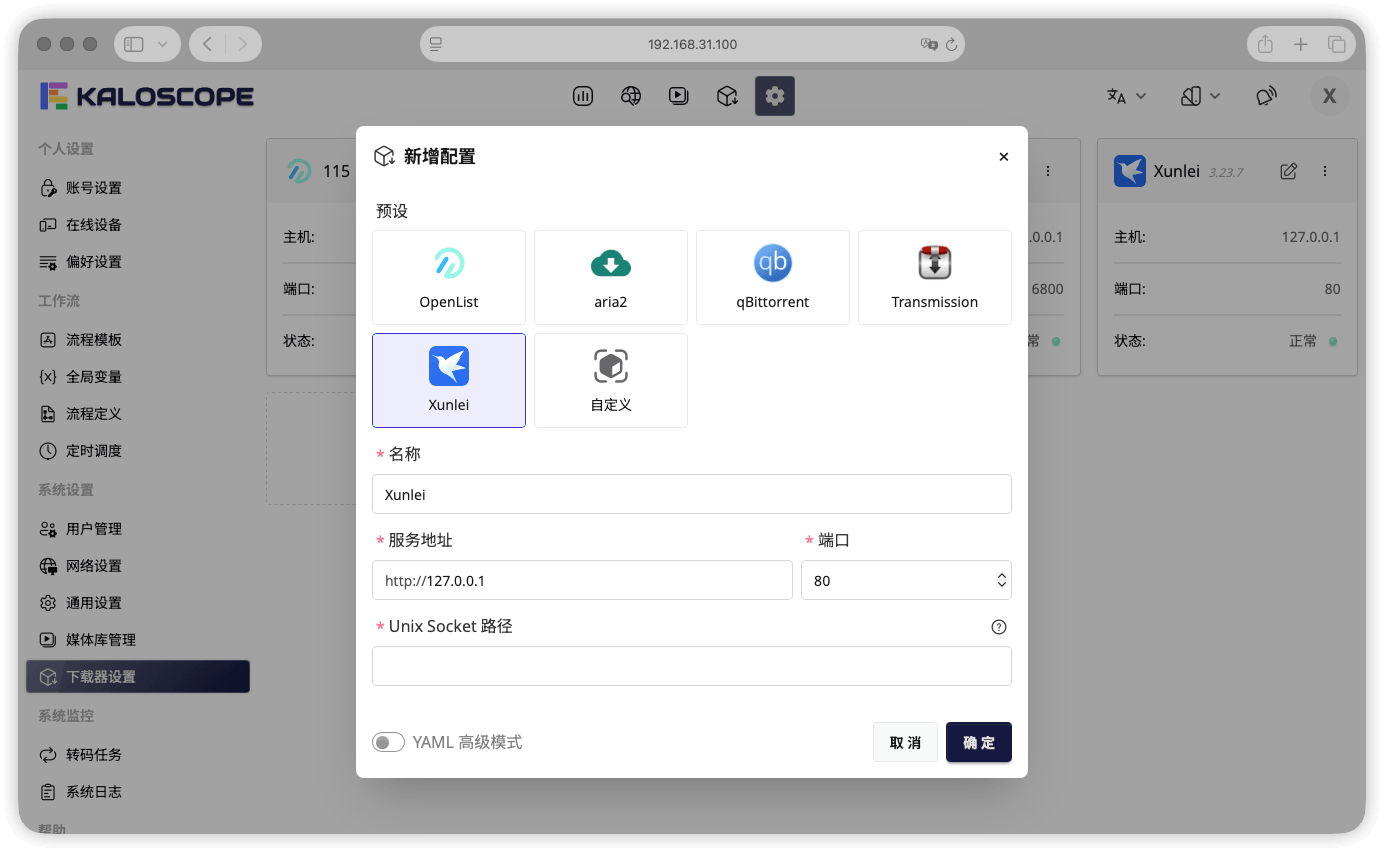Focus the 服务地址 input field

582,580
